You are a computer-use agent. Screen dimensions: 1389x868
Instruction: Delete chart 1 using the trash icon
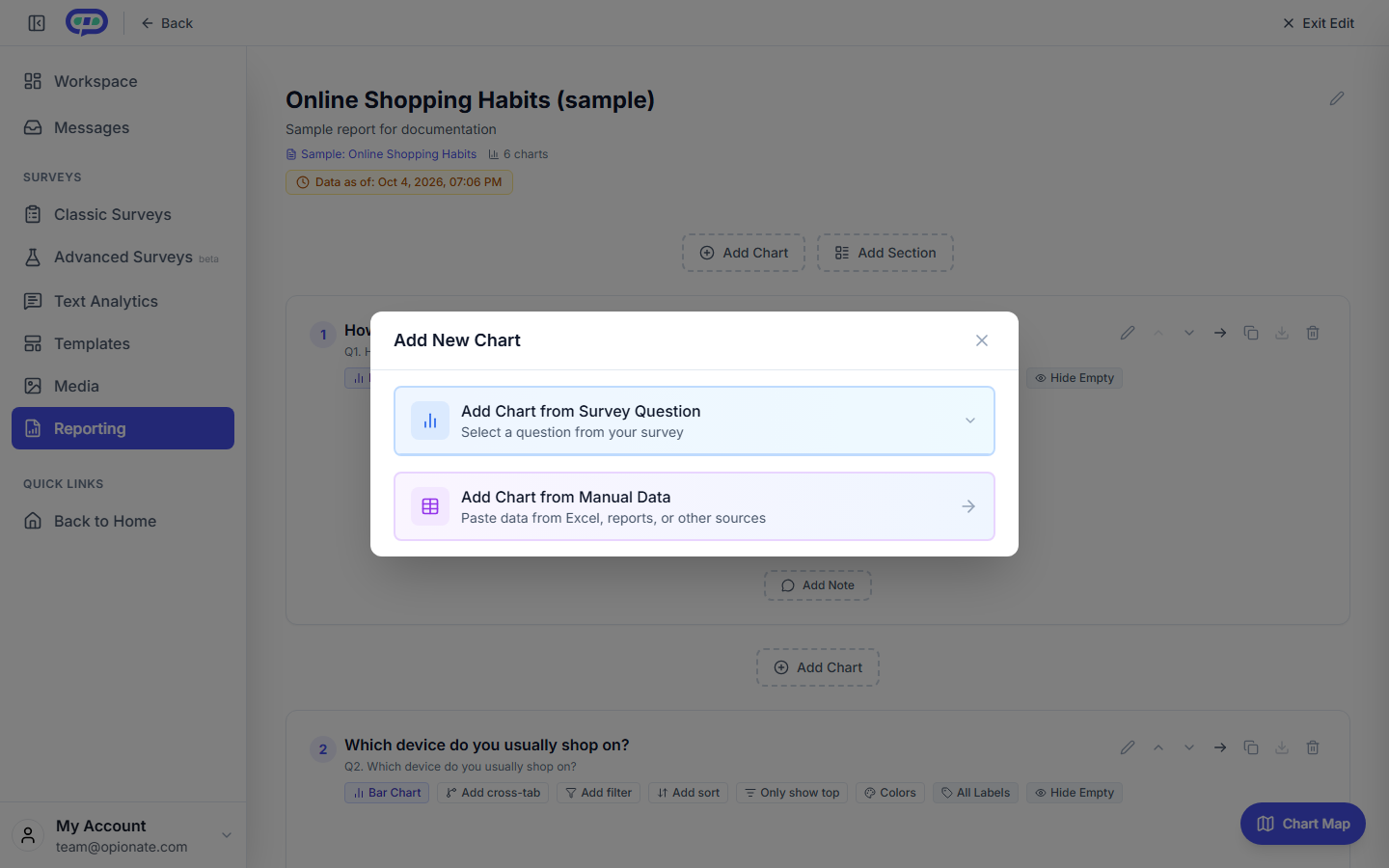click(1313, 333)
